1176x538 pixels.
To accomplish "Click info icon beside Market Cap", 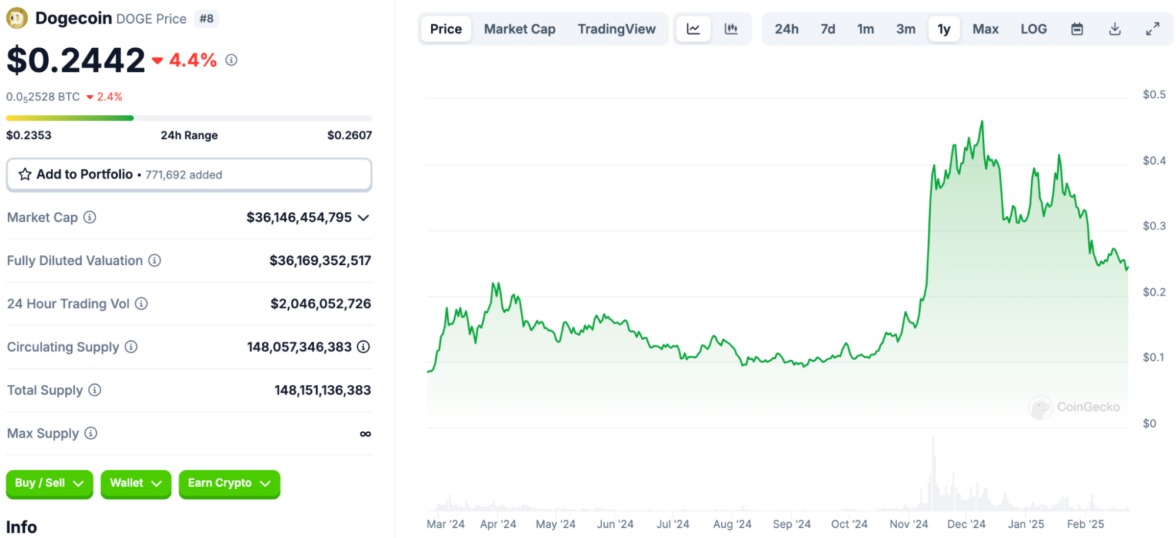I will coord(90,217).
